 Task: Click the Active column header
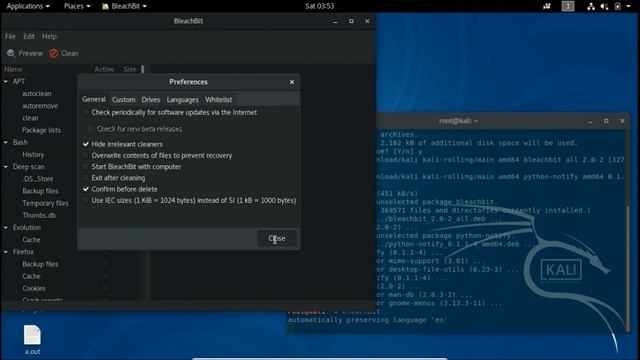(104, 69)
